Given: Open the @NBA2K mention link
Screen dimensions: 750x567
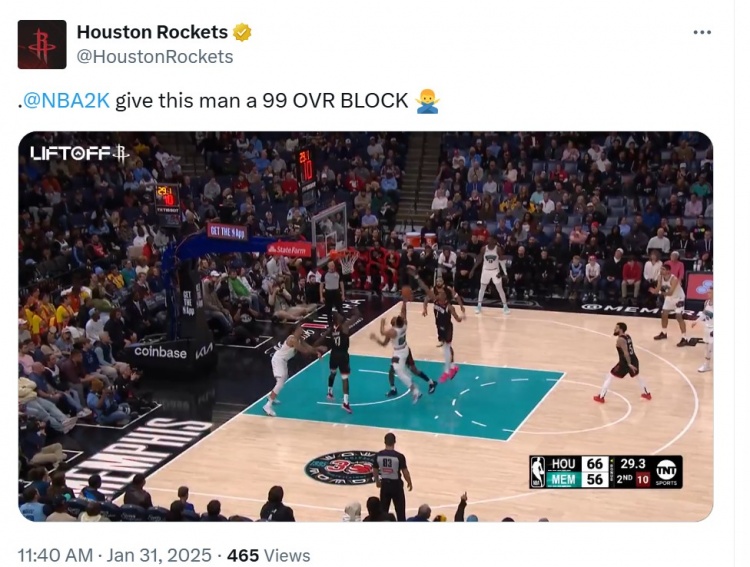Looking at the screenshot, I should click(66, 101).
